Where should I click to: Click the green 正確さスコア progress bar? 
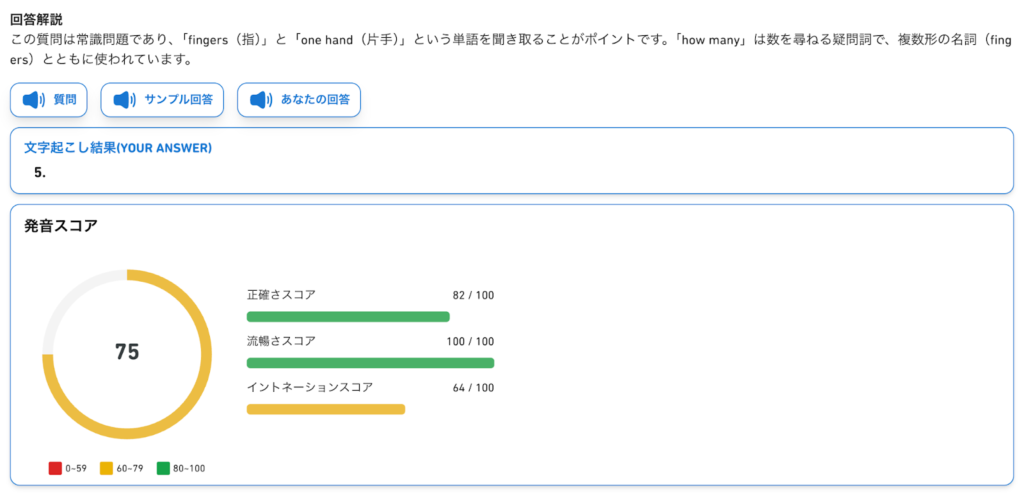click(348, 317)
